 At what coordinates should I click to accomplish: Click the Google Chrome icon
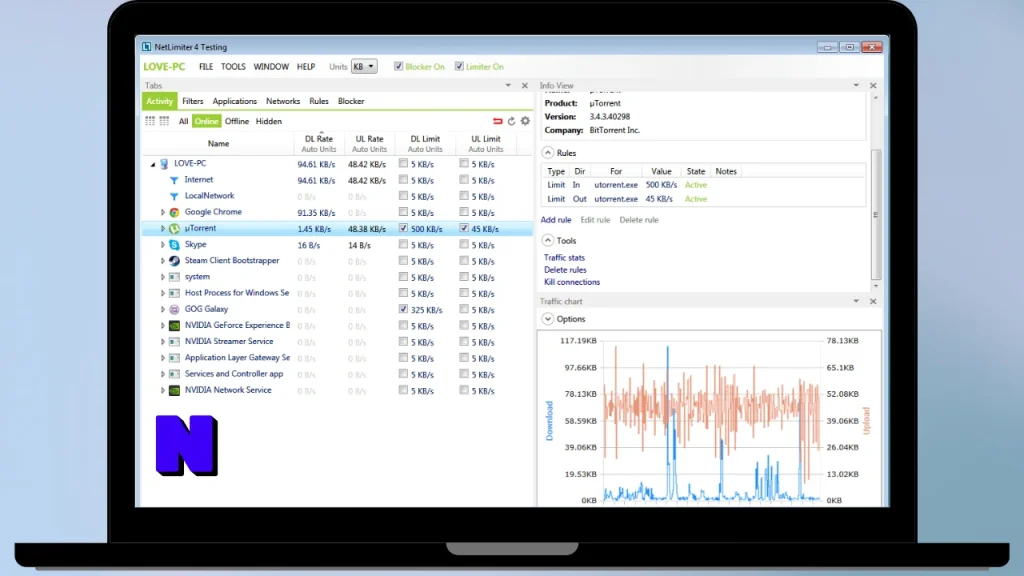click(x=174, y=212)
